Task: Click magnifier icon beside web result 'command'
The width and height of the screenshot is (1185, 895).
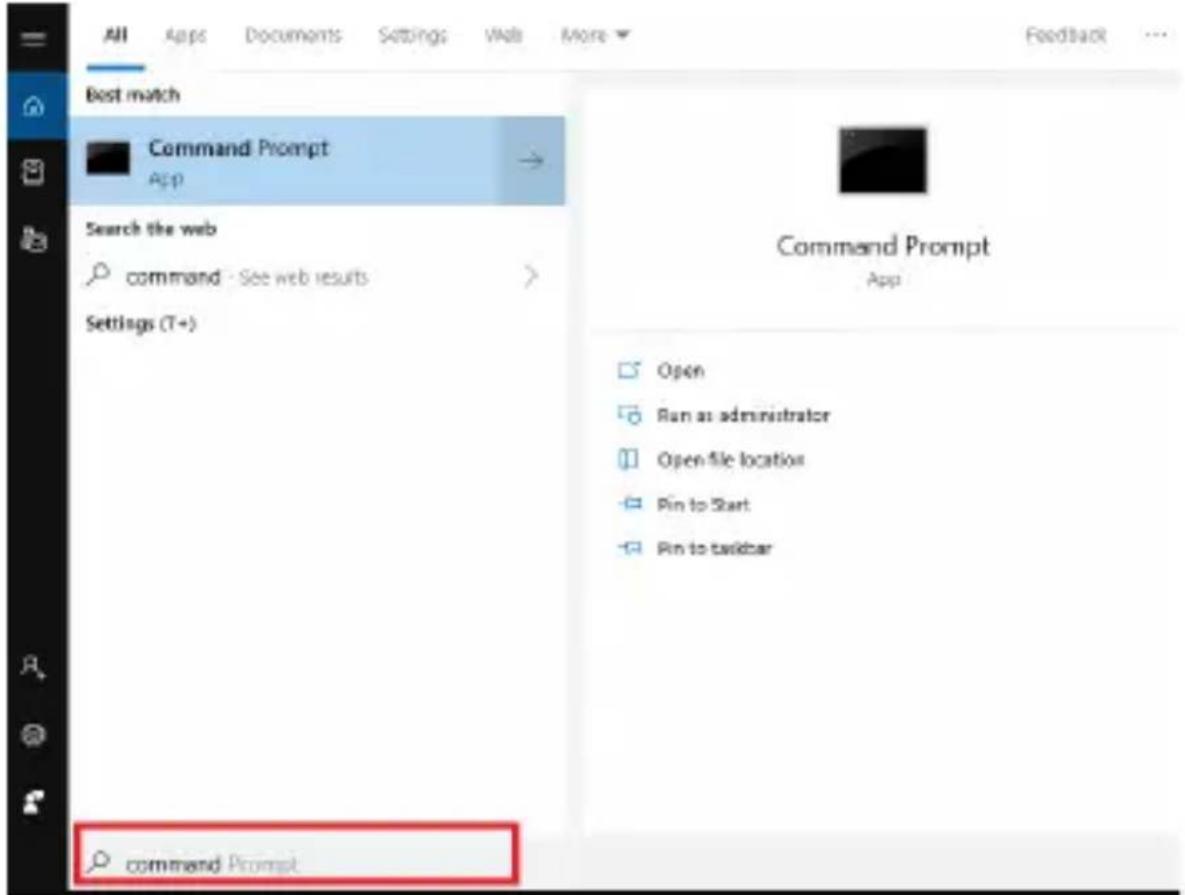Action: click(98, 275)
